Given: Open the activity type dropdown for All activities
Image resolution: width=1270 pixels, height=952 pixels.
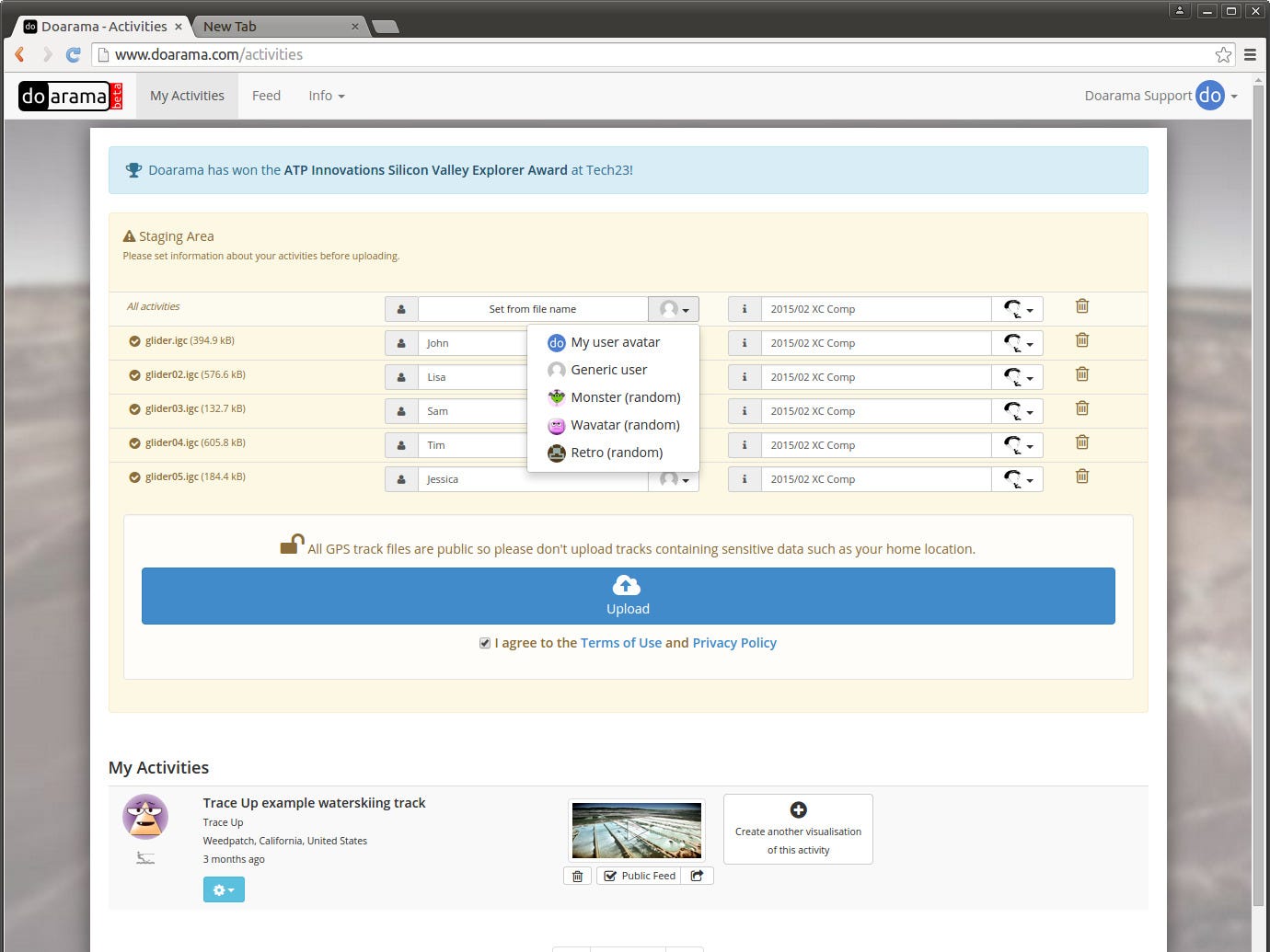Looking at the screenshot, I should pyautogui.click(x=1017, y=309).
